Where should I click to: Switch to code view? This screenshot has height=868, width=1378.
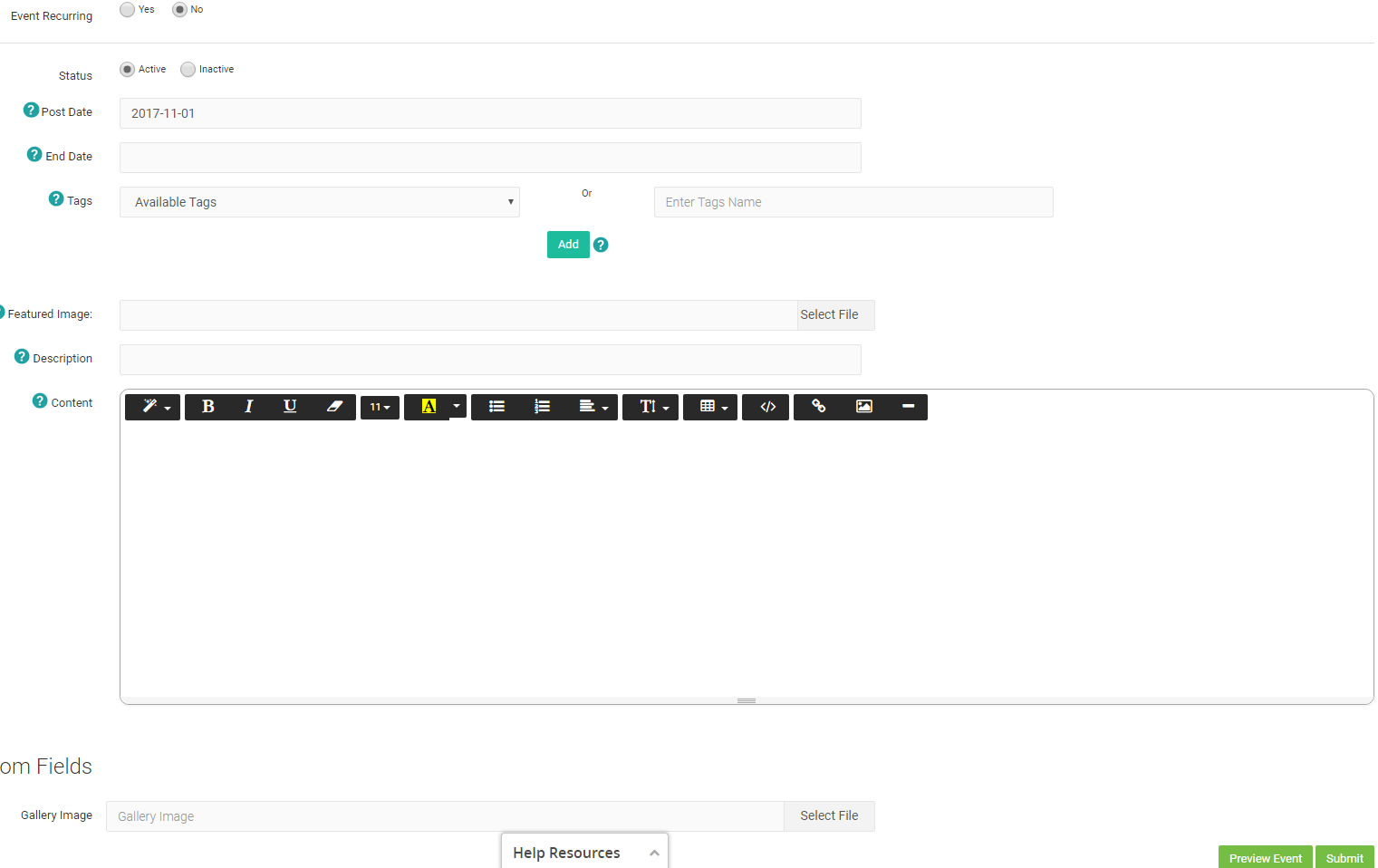[766, 407]
